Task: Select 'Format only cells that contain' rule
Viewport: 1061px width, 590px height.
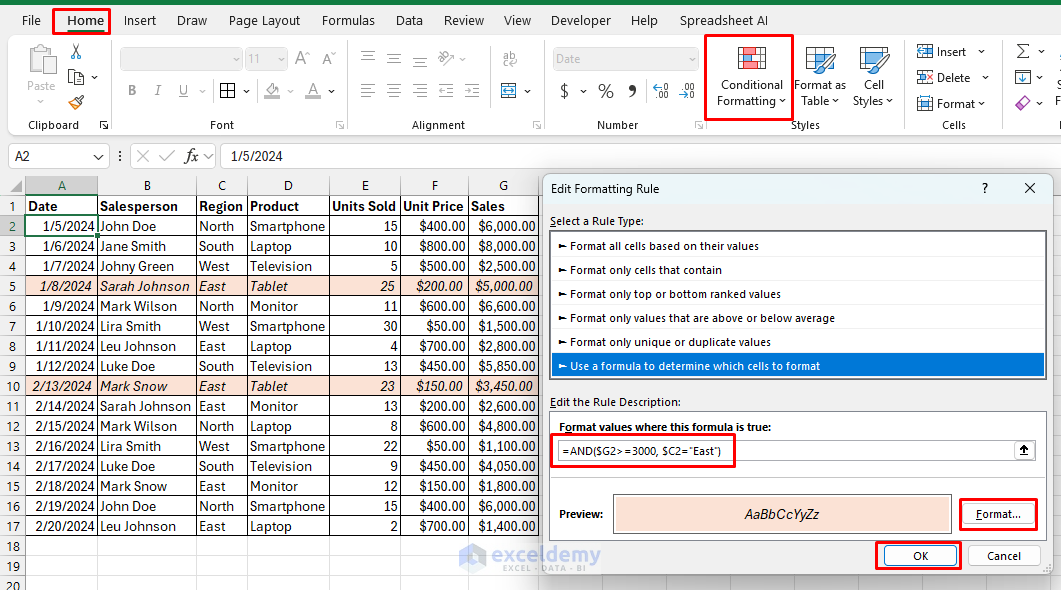Action: 645,270
